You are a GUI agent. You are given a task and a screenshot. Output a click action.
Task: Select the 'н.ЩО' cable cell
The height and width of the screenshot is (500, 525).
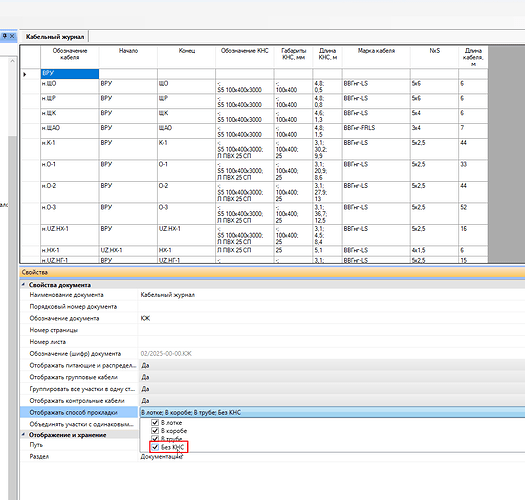70,87
